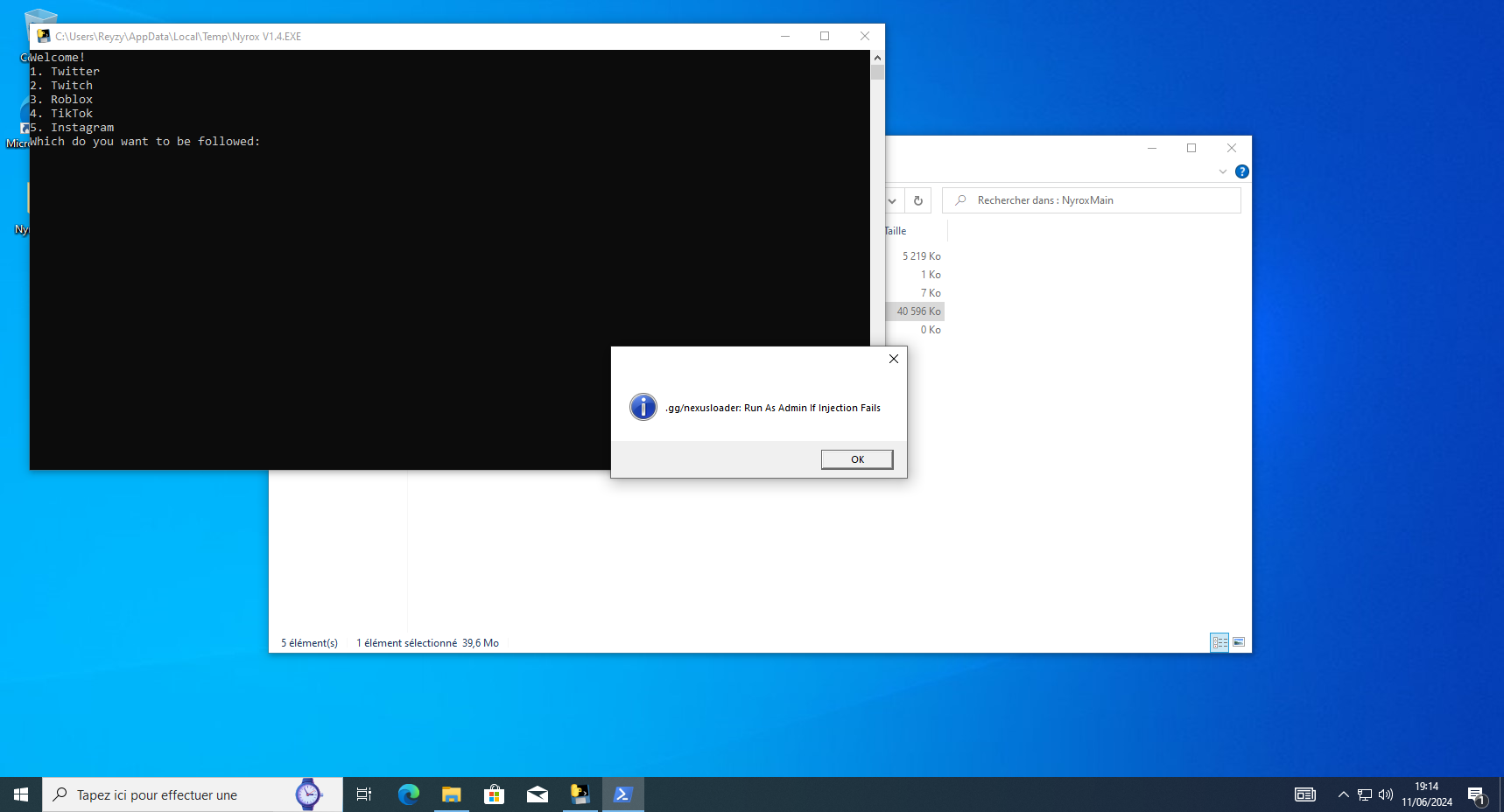The width and height of the screenshot is (1504, 812).
Task: Select the 1 Ko file row
Action: click(915, 275)
